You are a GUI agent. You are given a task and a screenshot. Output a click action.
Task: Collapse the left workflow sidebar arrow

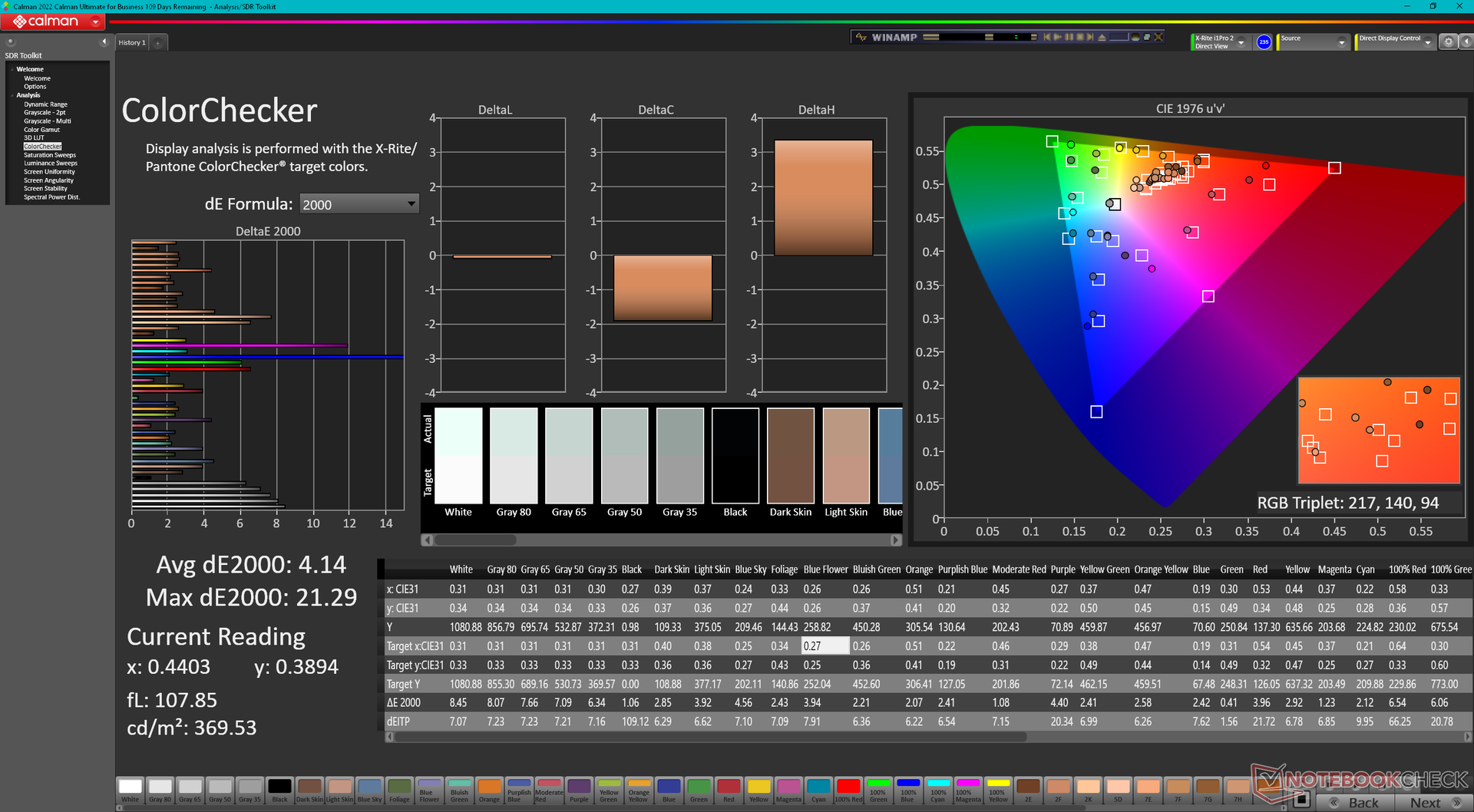click(104, 42)
